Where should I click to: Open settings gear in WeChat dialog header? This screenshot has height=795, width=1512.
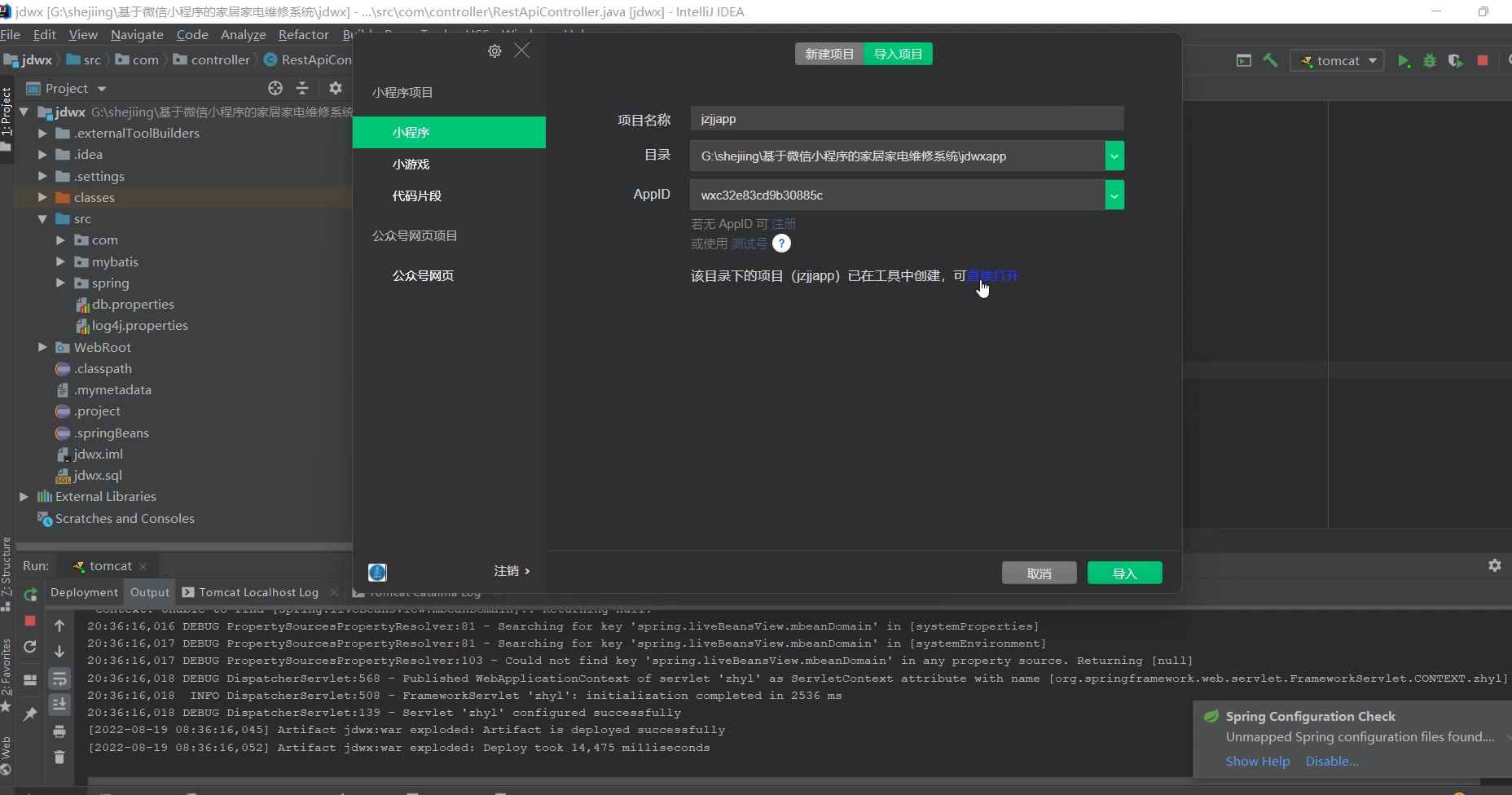(494, 51)
